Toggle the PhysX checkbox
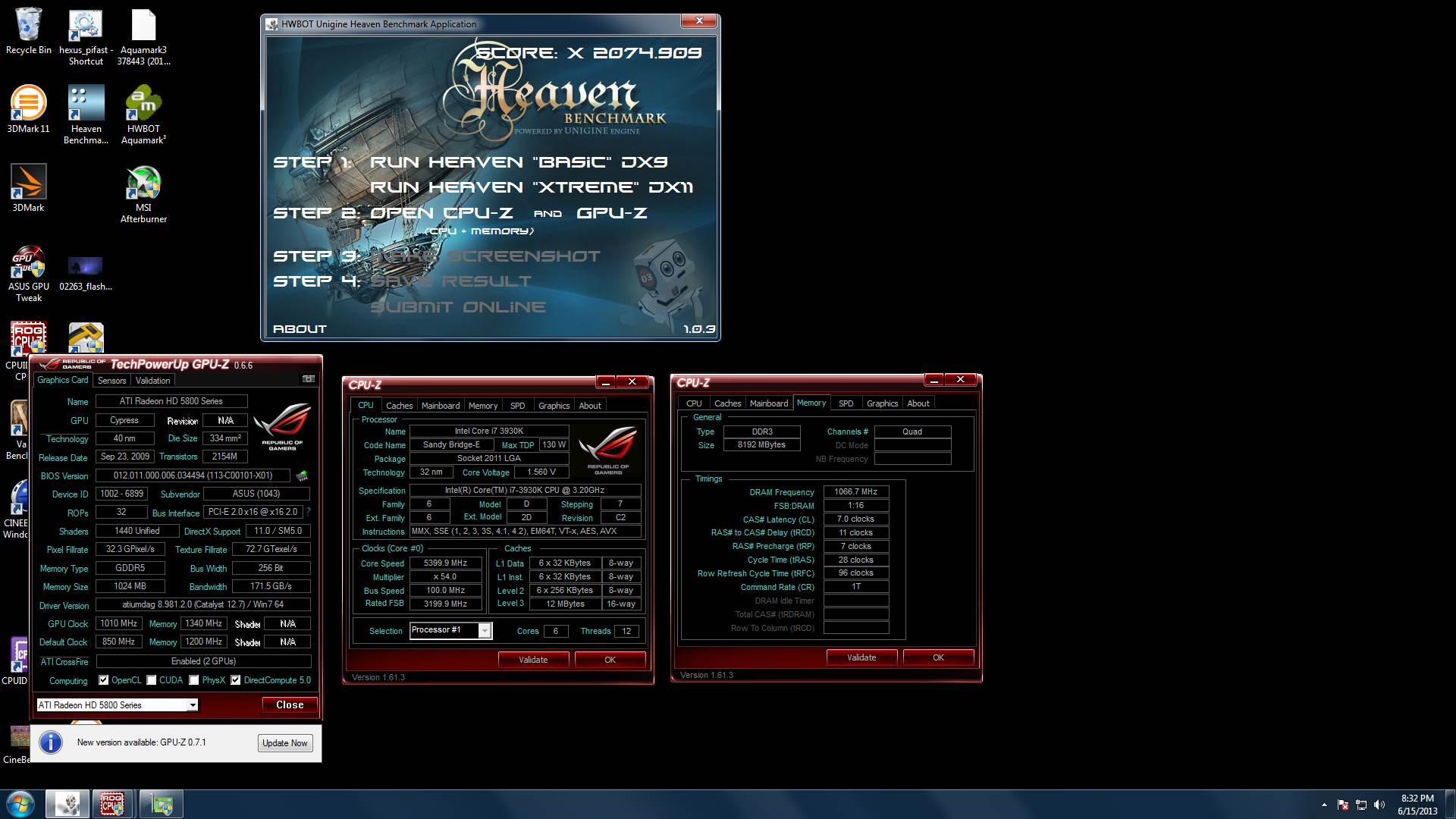Image resolution: width=1456 pixels, height=819 pixels. pos(194,680)
